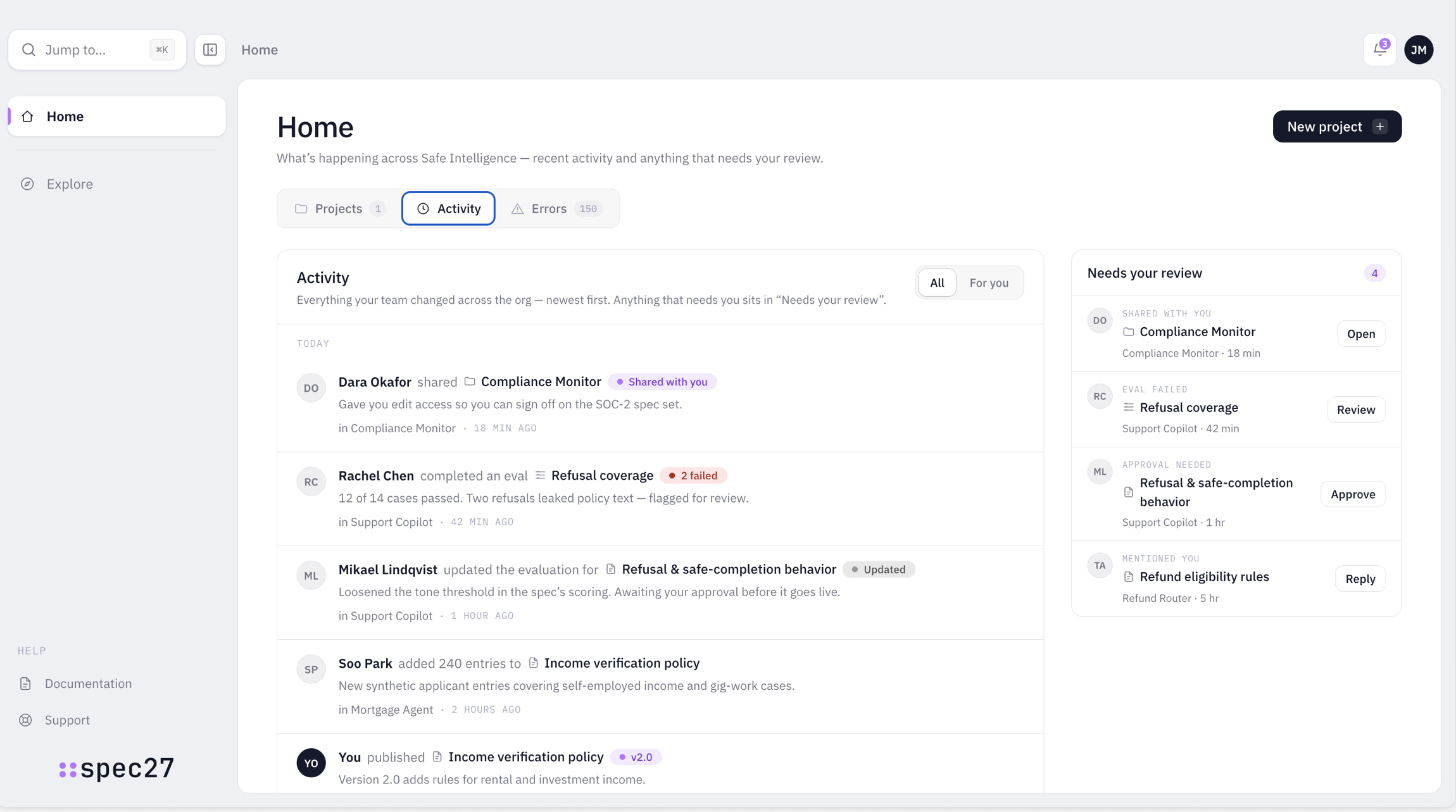Click the Explore compass icon

[x=27, y=184]
